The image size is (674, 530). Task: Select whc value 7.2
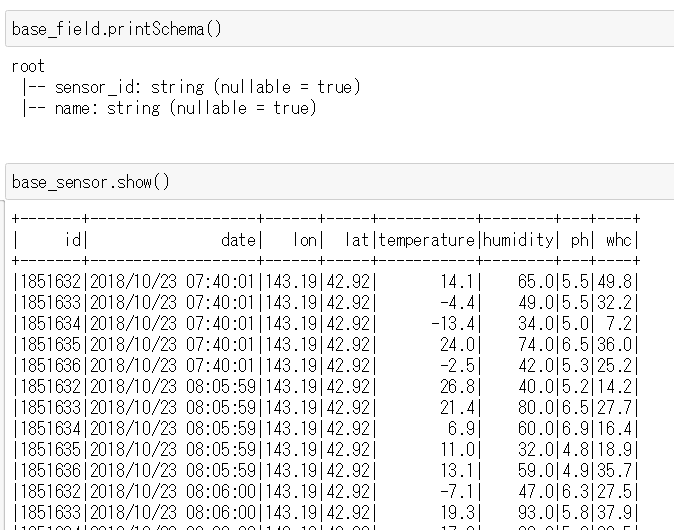tap(619, 324)
